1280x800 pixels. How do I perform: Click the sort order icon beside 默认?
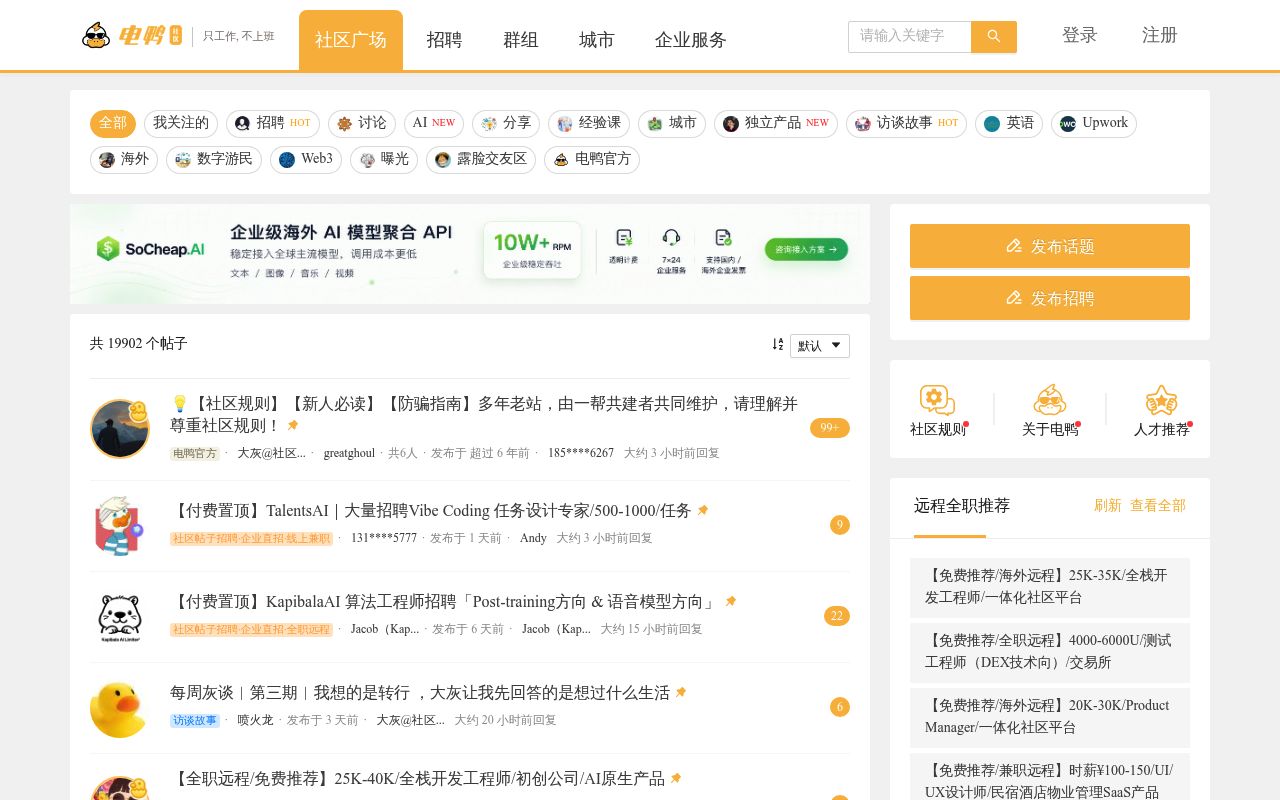(777, 345)
